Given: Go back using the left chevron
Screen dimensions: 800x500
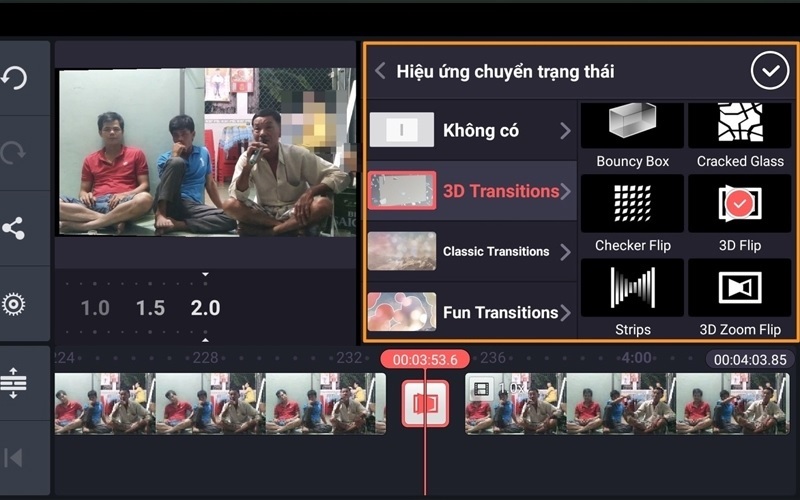Looking at the screenshot, I should (380, 71).
